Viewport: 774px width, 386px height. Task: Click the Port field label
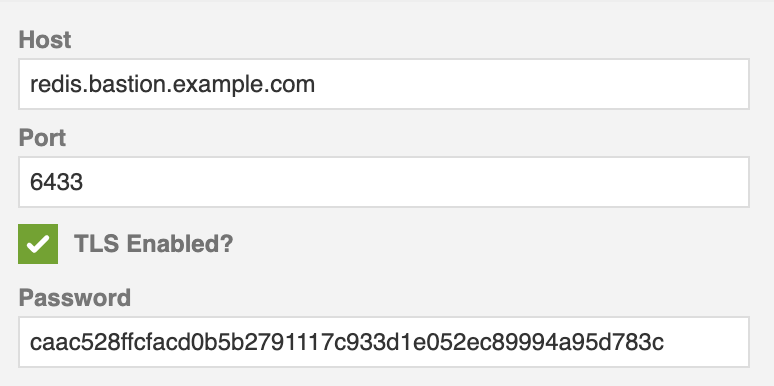[x=42, y=138]
